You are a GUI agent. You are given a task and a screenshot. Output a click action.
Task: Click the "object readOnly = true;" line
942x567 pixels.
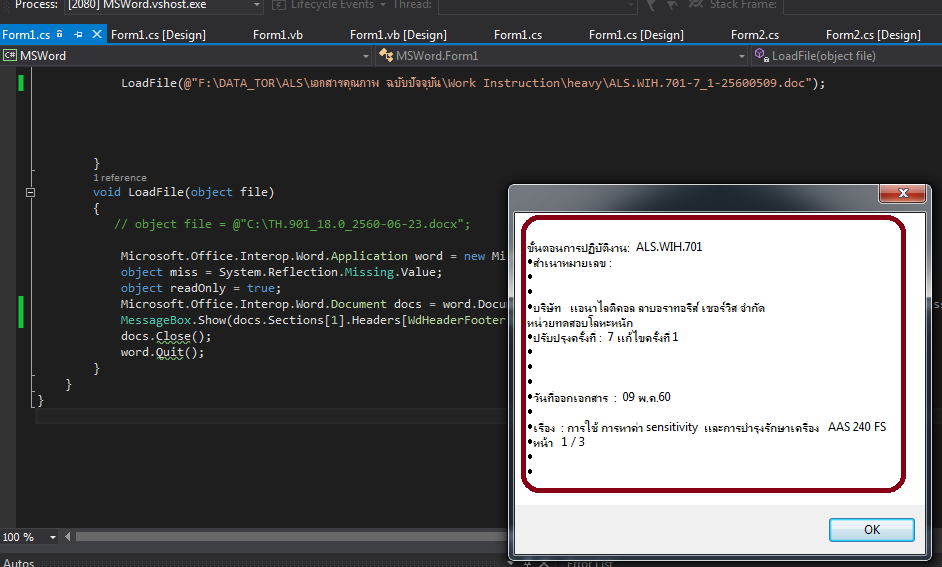point(201,288)
